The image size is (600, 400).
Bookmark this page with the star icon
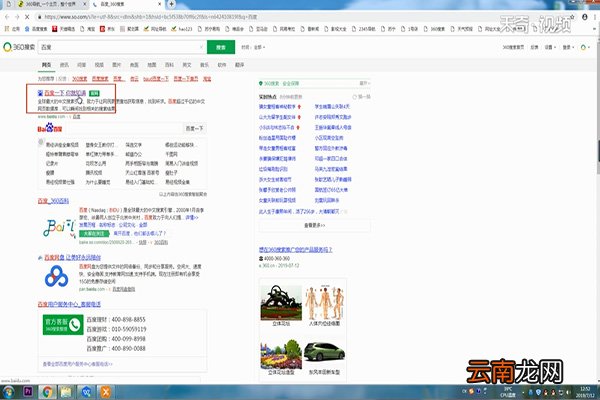[x=572, y=17]
